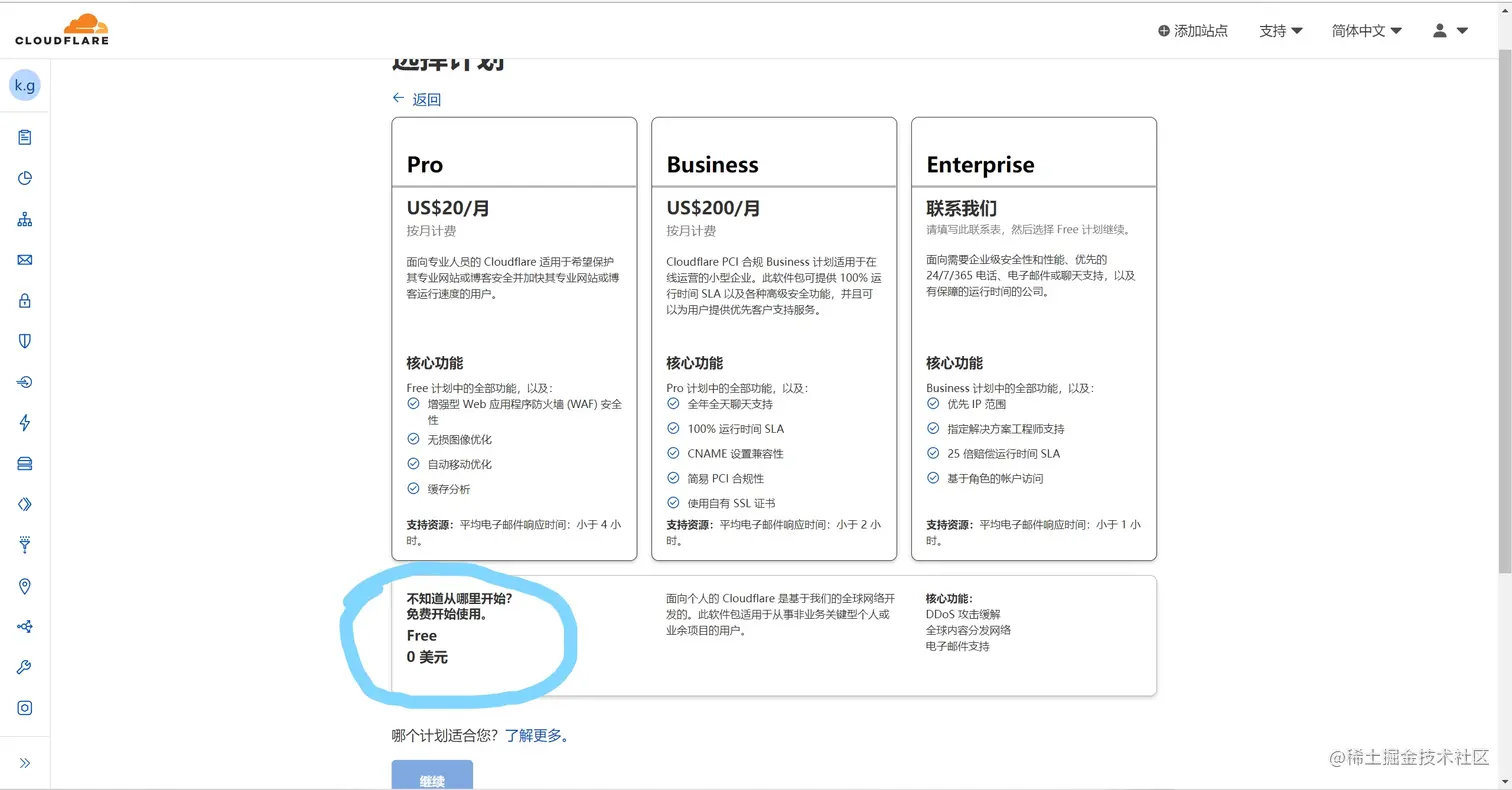Click the 联系我们 heading in Enterprise
This screenshot has height=790, width=1512.
[x=961, y=208]
